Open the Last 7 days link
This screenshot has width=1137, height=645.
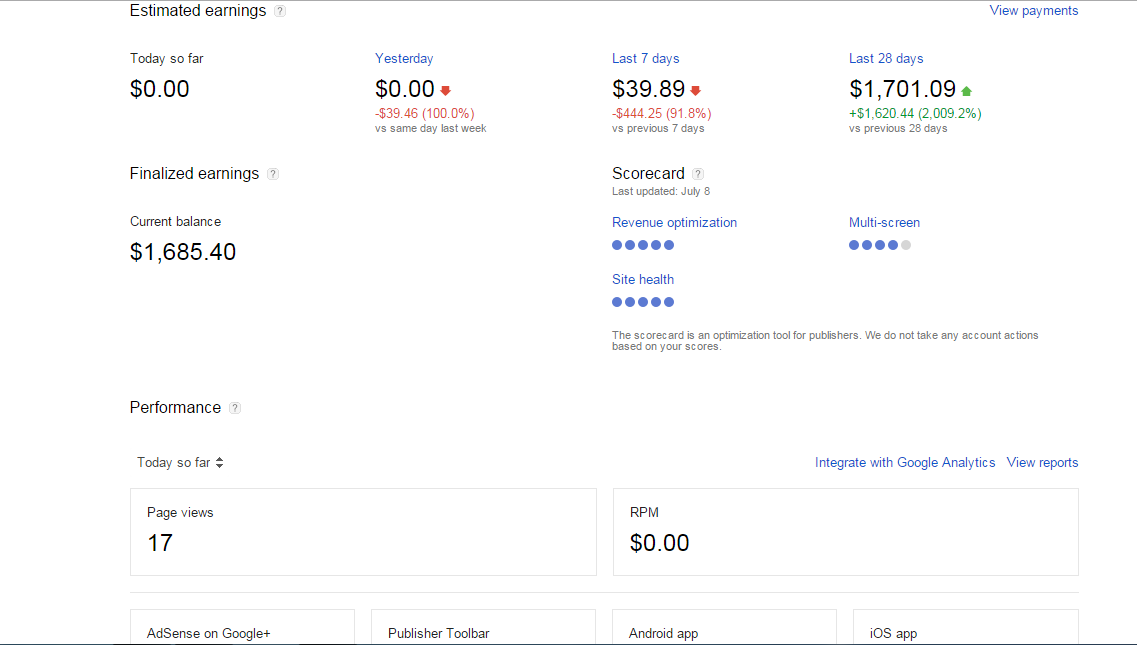click(645, 59)
